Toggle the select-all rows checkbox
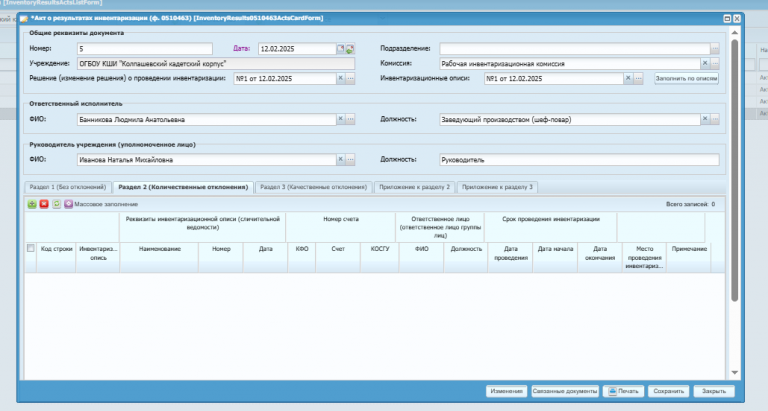 coord(30,248)
